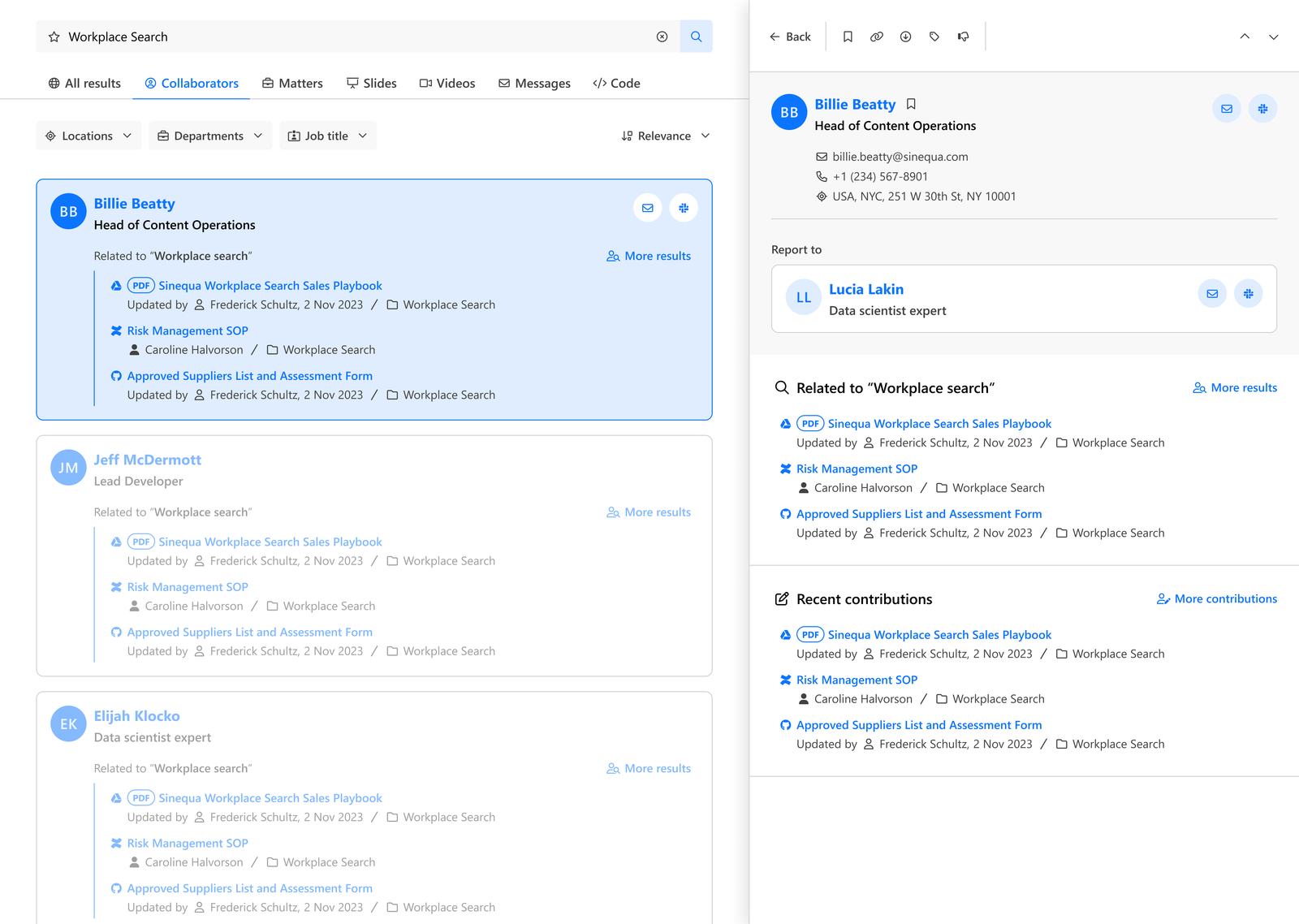Open Slack for Billie Beatty result card
The width and height of the screenshot is (1299, 924).
[x=684, y=208]
